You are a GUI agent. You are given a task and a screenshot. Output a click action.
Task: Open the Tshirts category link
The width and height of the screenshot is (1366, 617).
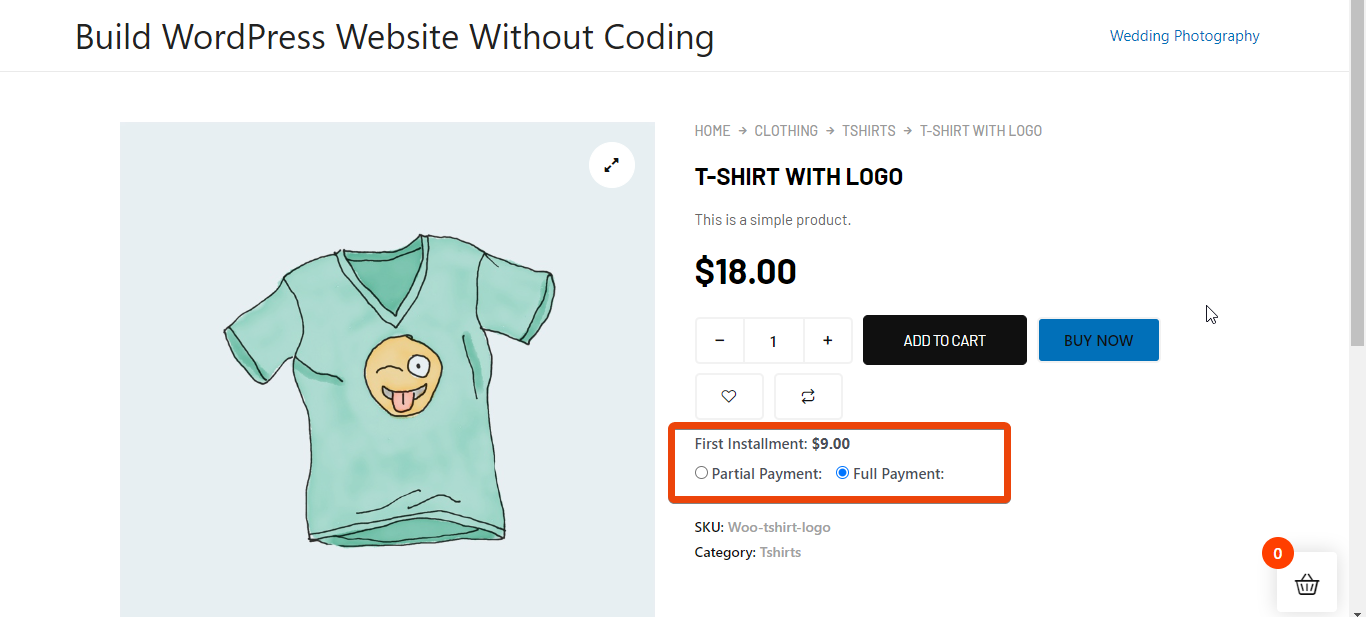pos(780,552)
